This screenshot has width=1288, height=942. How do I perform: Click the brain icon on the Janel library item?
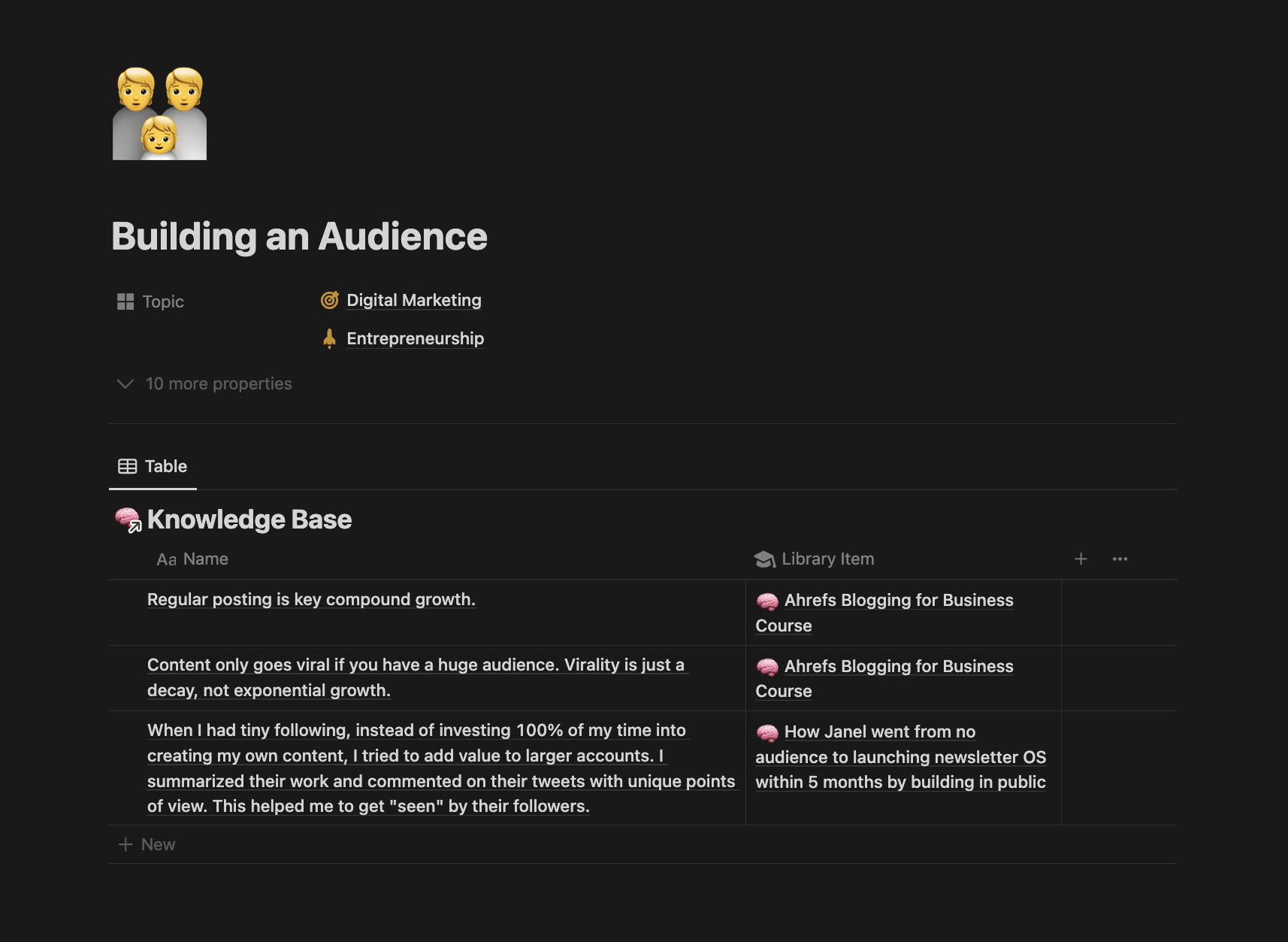(x=768, y=731)
